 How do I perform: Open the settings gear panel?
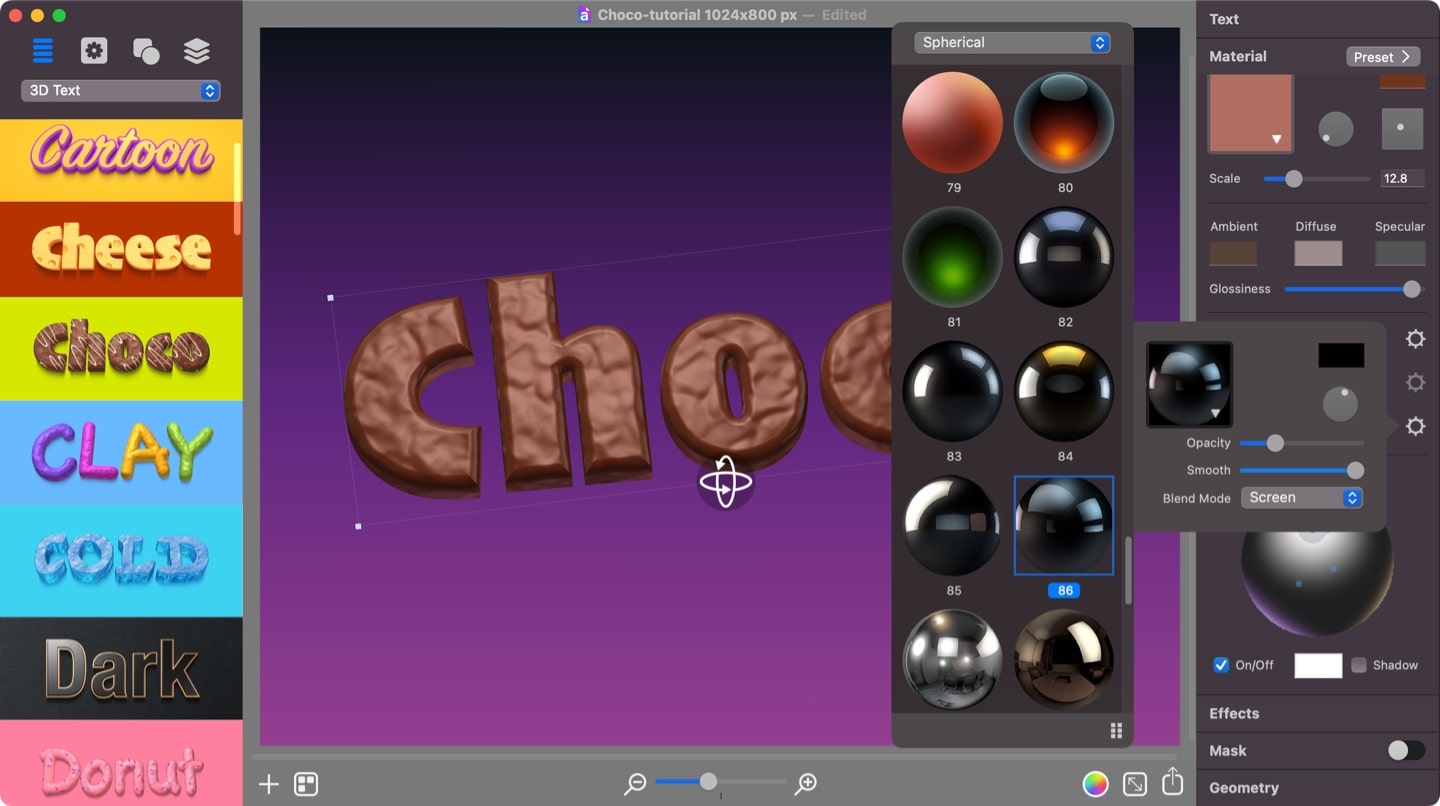click(x=94, y=50)
